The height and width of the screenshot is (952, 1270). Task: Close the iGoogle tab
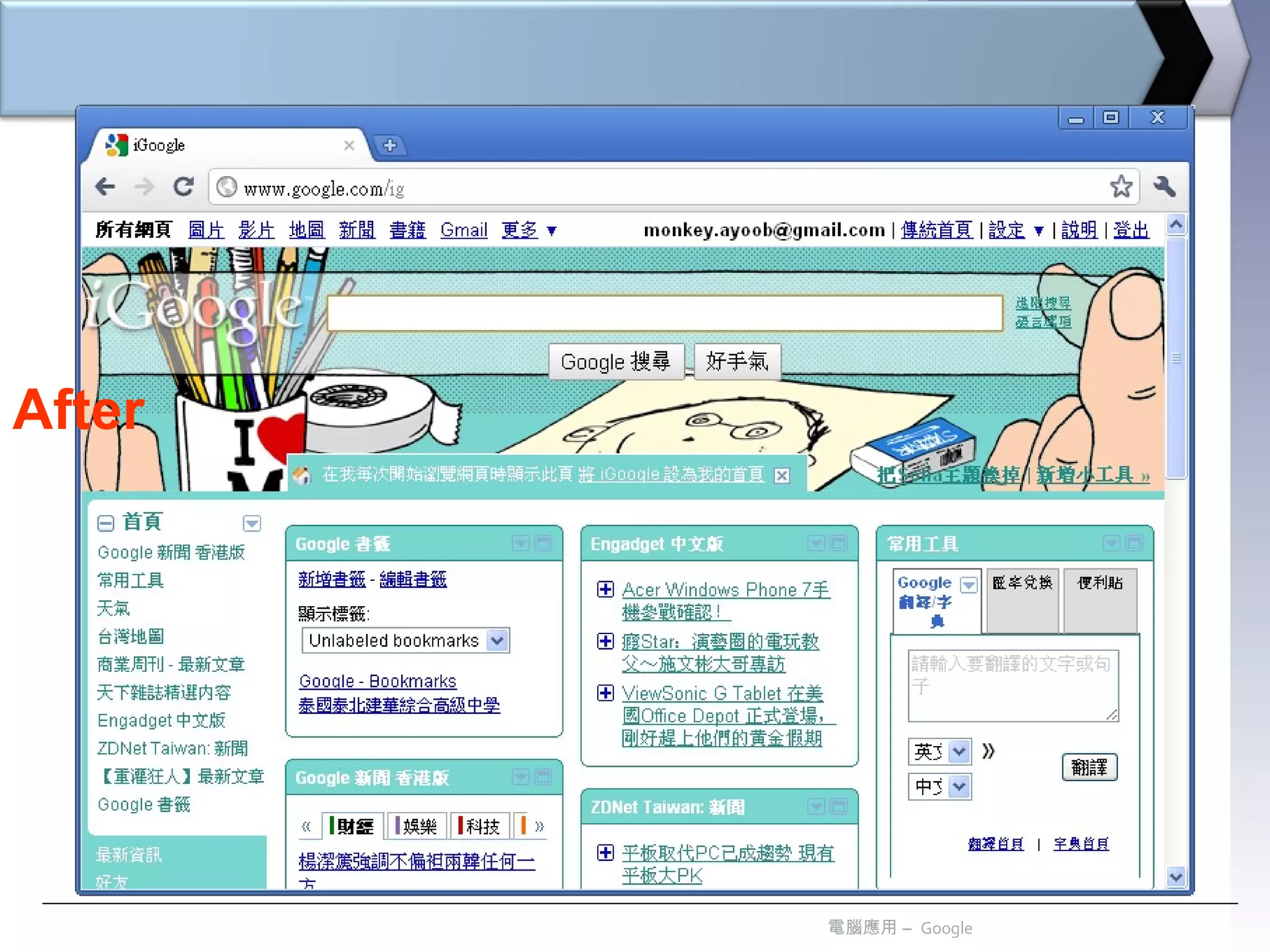(x=349, y=145)
